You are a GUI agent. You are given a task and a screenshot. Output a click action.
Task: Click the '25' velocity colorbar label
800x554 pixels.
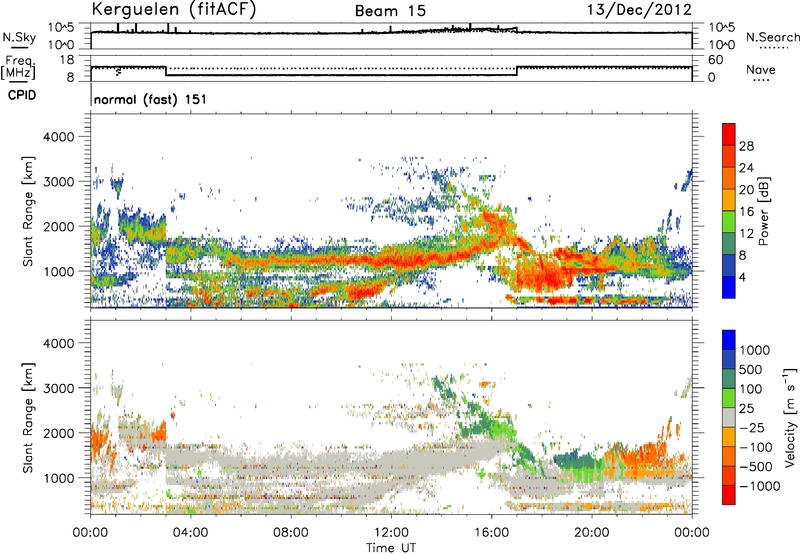[746, 409]
